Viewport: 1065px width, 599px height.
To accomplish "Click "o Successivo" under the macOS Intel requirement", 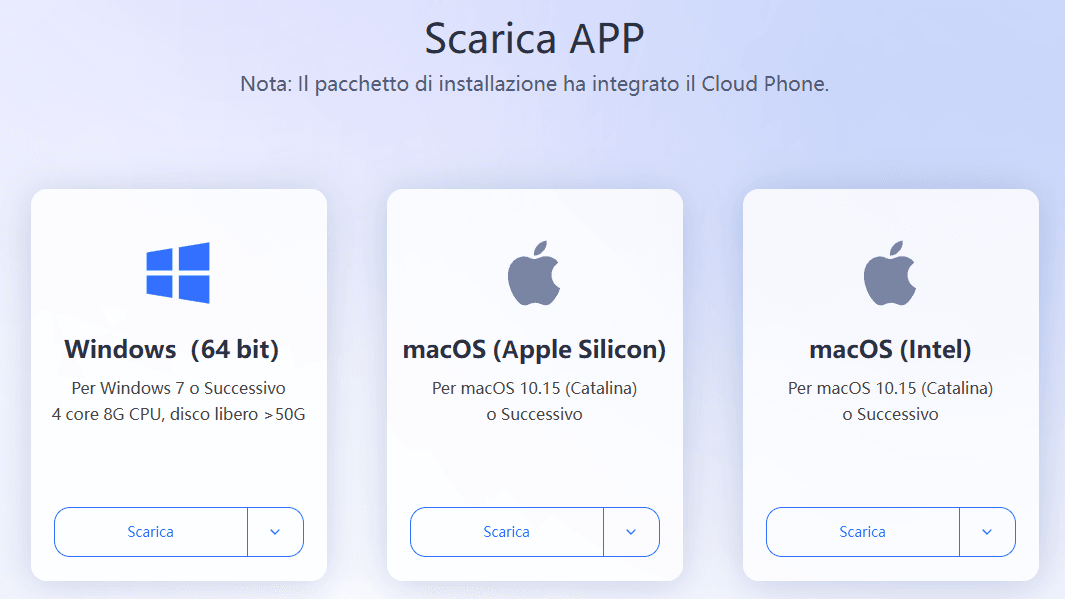I will point(890,414).
